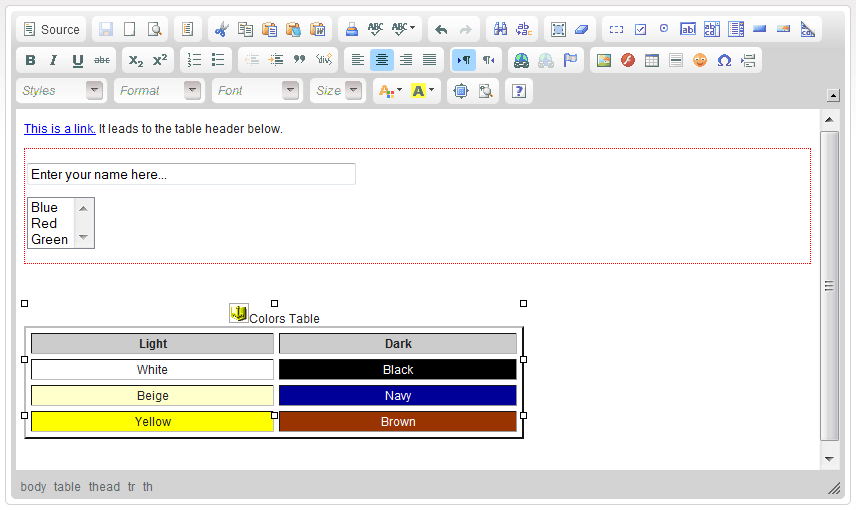This screenshot has height=510, width=856.
Task: Open the text color picker
Action: coord(388,91)
